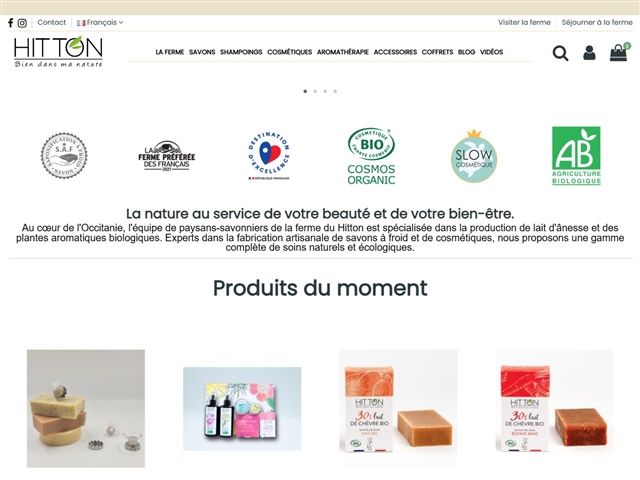Viewport: 640px width, 480px height.
Task: Open the Séjourner à la ferme link
Action: [597, 22]
